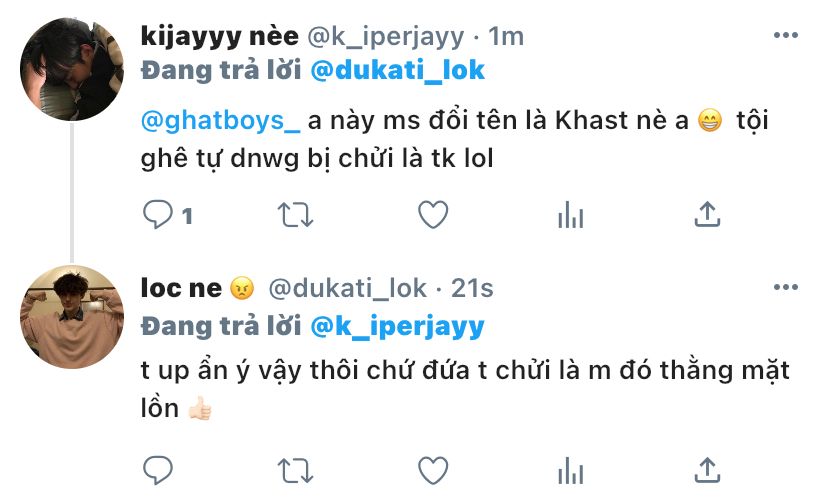The height and width of the screenshot is (502, 828).
Task: Reply to loc ne's tweet
Action: pyautogui.click(x=157, y=470)
